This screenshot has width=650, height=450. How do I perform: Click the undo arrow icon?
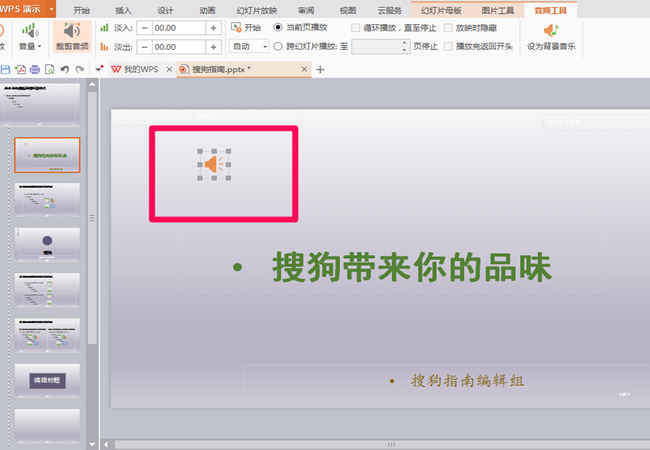click(65, 69)
